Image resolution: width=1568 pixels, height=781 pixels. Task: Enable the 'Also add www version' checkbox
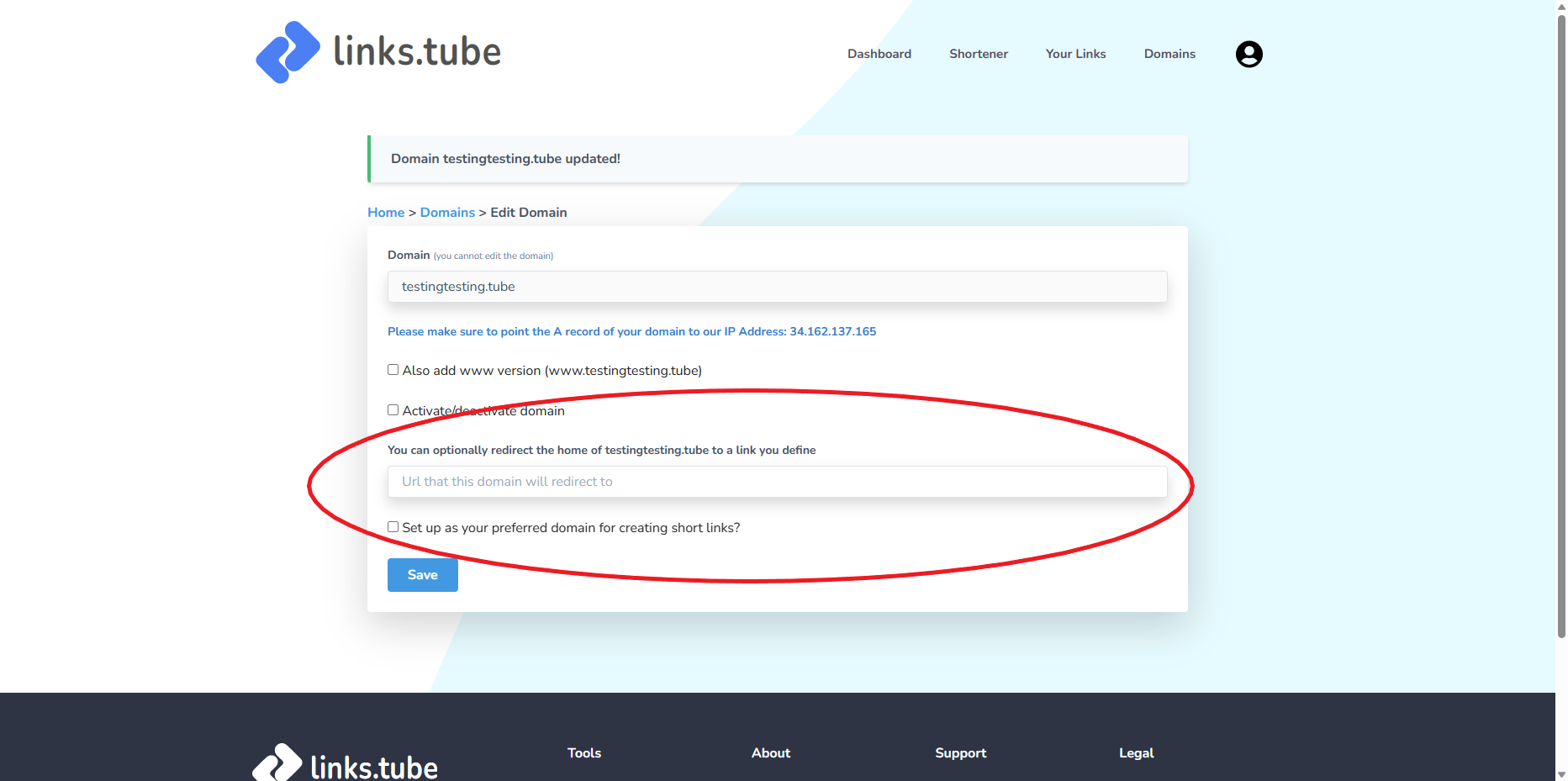point(393,370)
